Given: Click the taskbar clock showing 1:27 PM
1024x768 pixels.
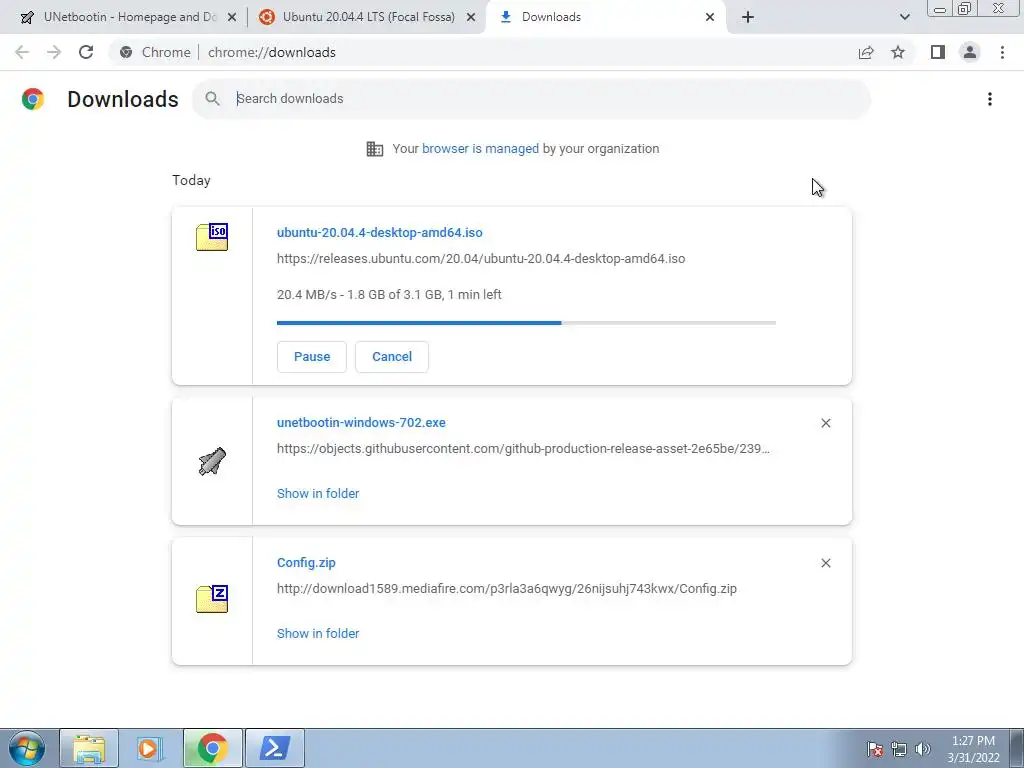Looking at the screenshot, I should pos(973,749).
